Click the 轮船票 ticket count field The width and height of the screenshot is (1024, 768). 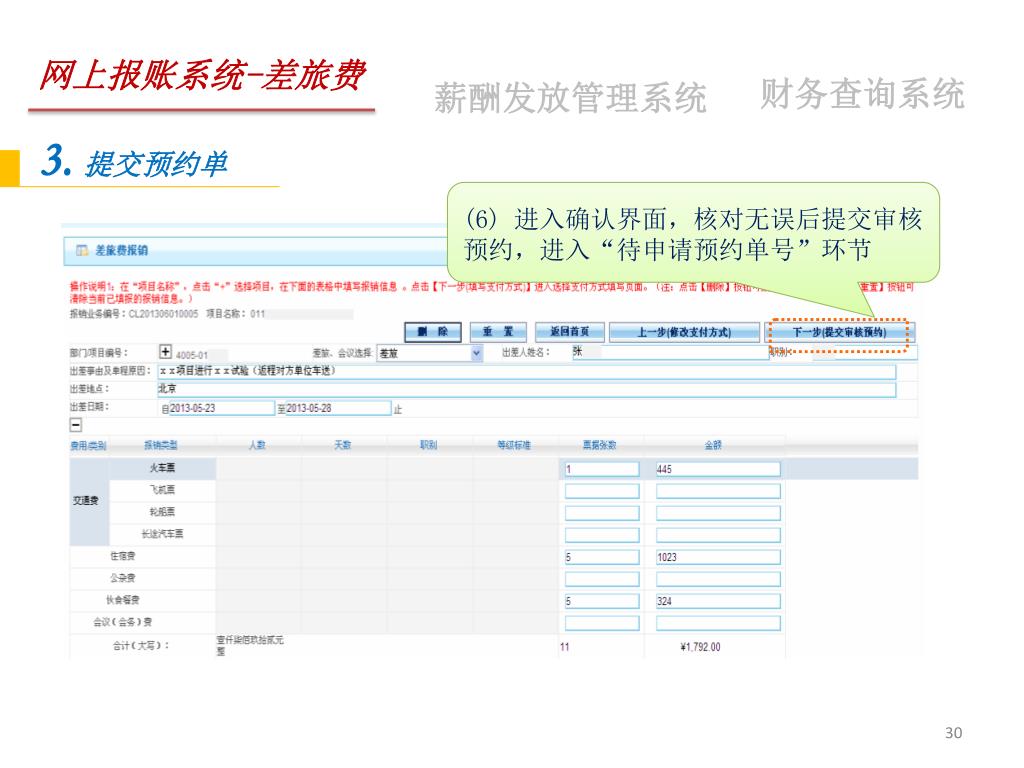(602, 513)
